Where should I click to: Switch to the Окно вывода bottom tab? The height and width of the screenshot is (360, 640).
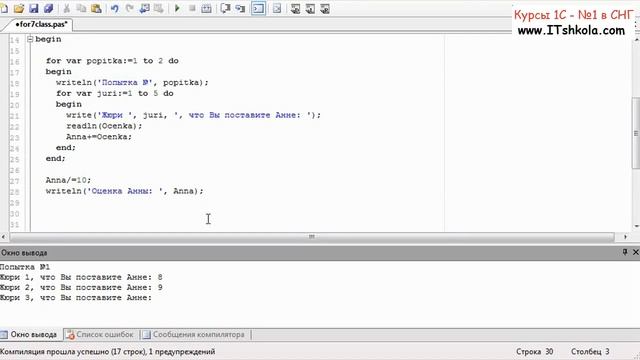click(29, 335)
